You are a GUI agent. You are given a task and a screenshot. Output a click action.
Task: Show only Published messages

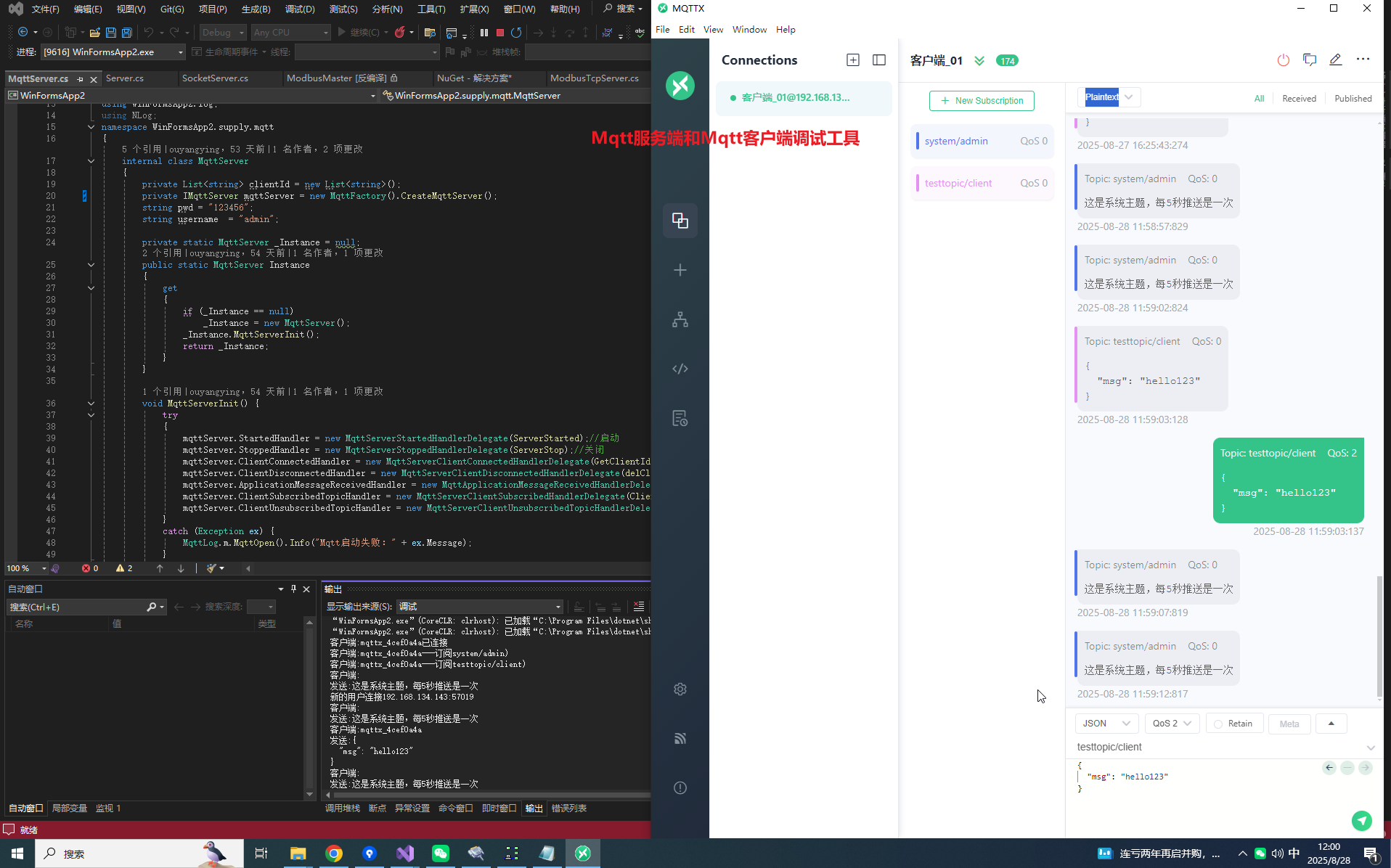click(1353, 99)
